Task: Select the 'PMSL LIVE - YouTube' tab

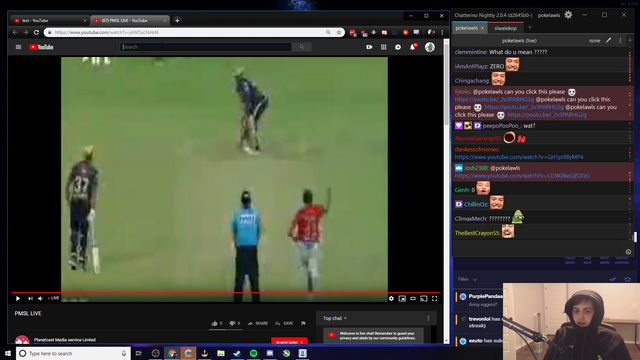Action: 129,20
